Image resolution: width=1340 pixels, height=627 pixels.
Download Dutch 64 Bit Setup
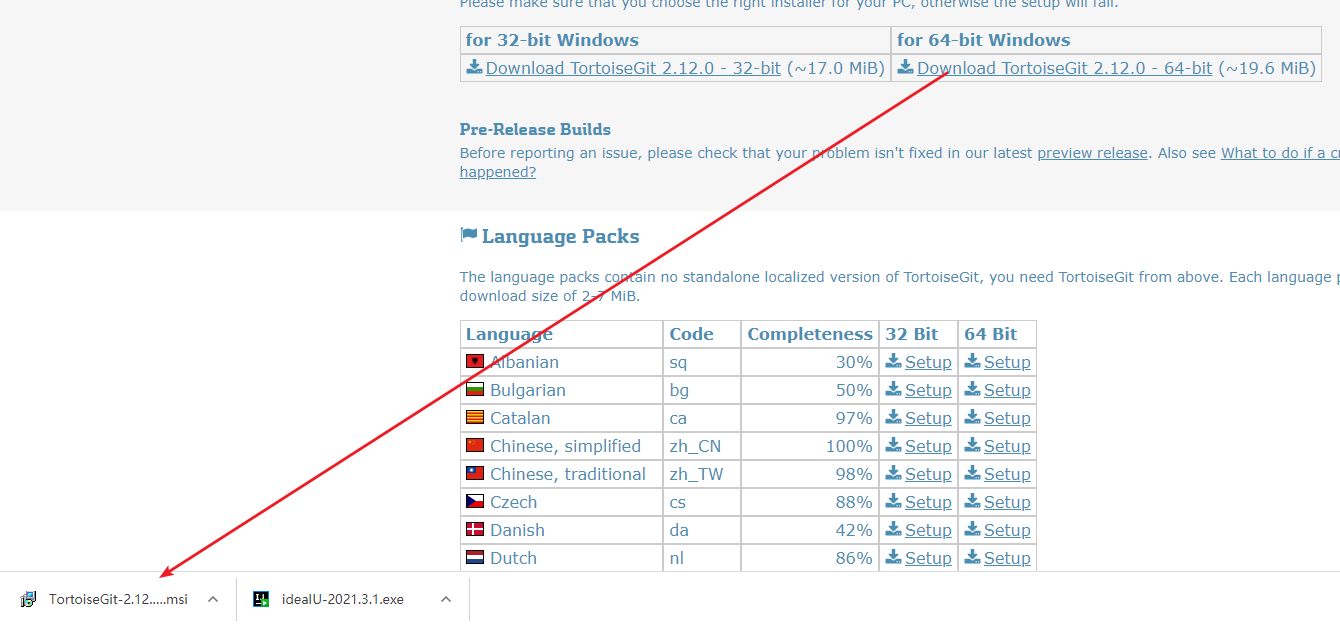(1007, 558)
